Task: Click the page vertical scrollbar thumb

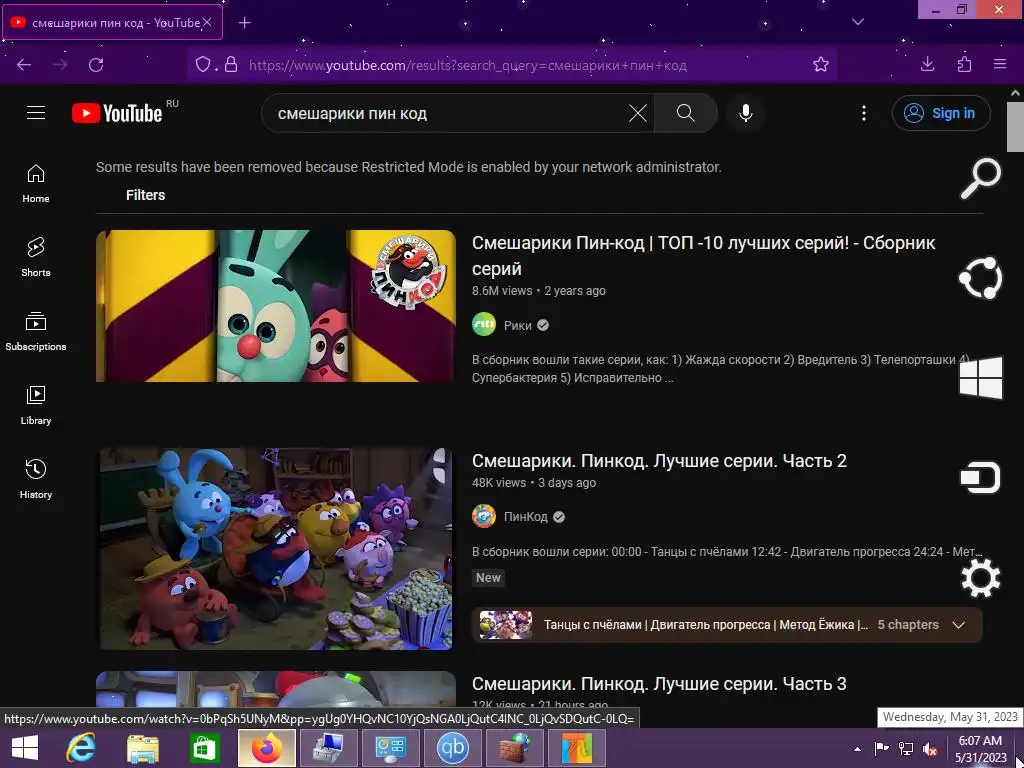Action: (x=1015, y=127)
